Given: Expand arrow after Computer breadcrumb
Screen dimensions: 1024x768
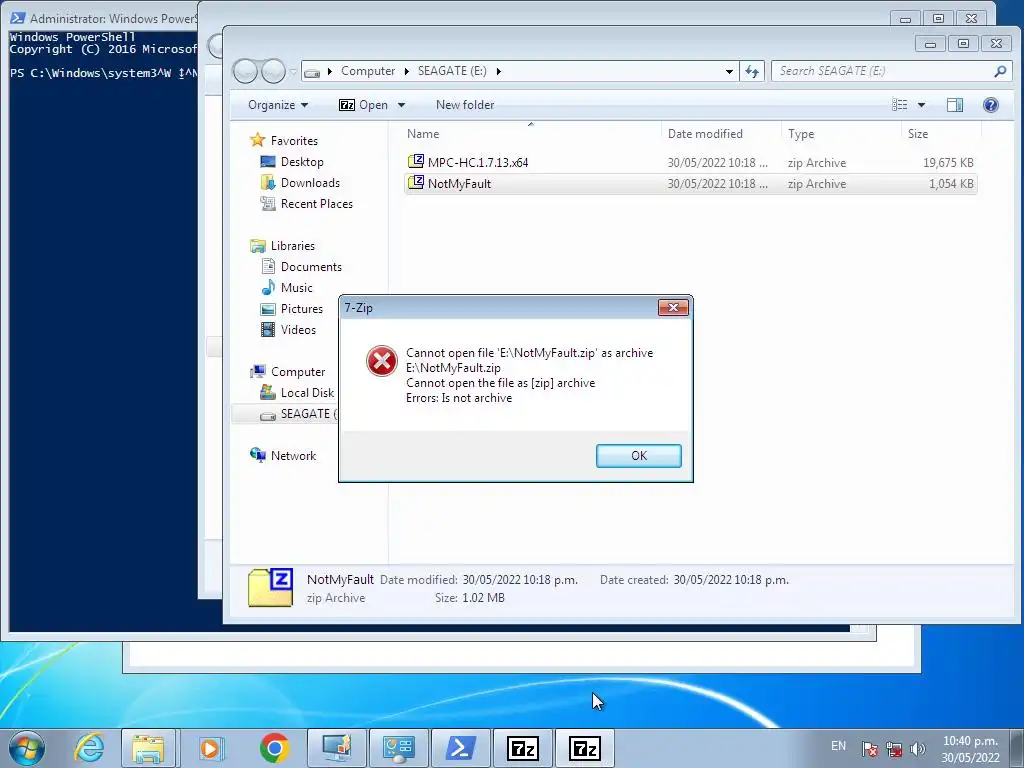Looking at the screenshot, I should point(406,71).
